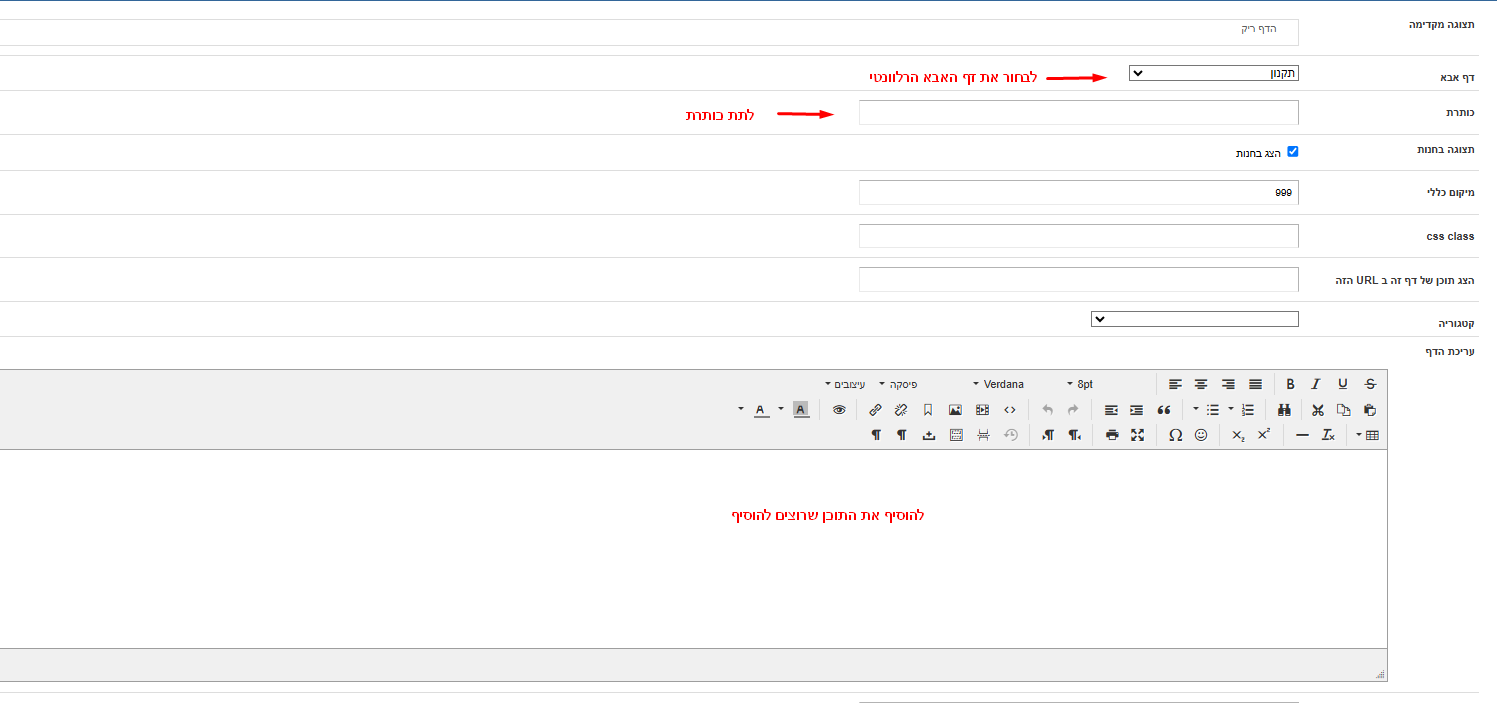Click the redo arrow
Image resolution: width=1497 pixels, height=703 pixels.
pos(1073,410)
